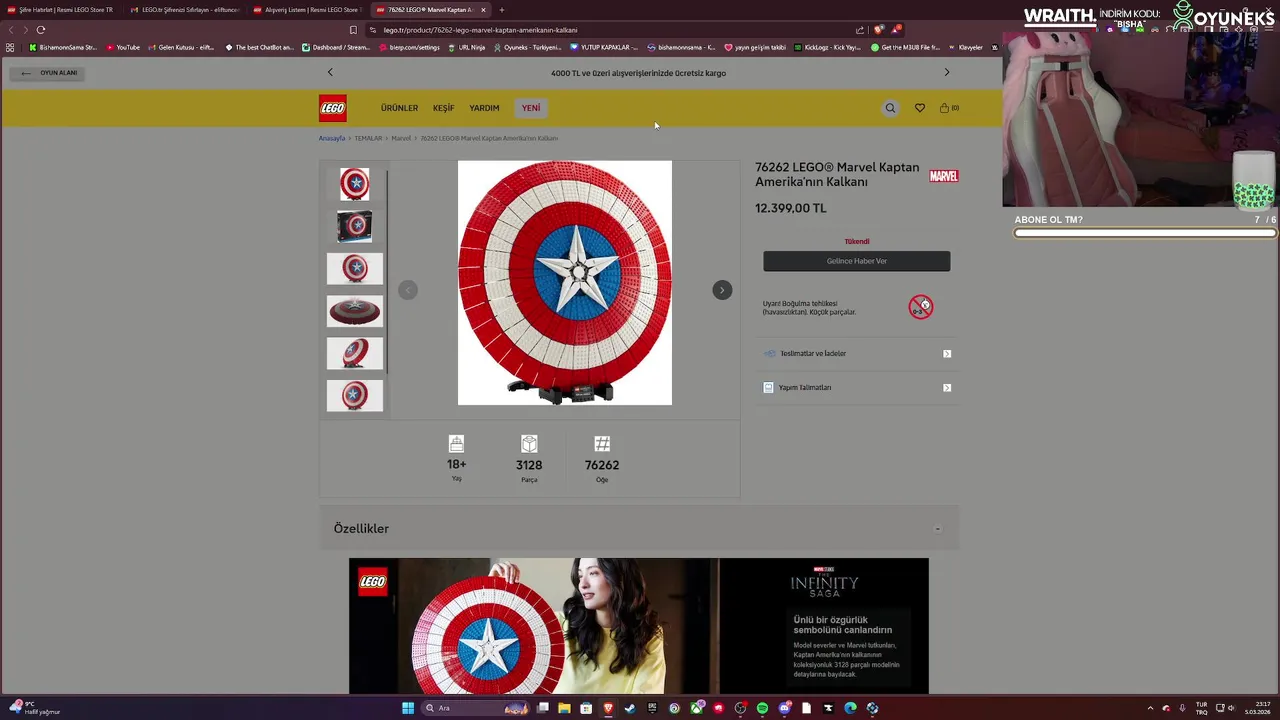Open the wishlist heart icon
The image size is (1280, 720).
pyautogui.click(x=920, y=108)
